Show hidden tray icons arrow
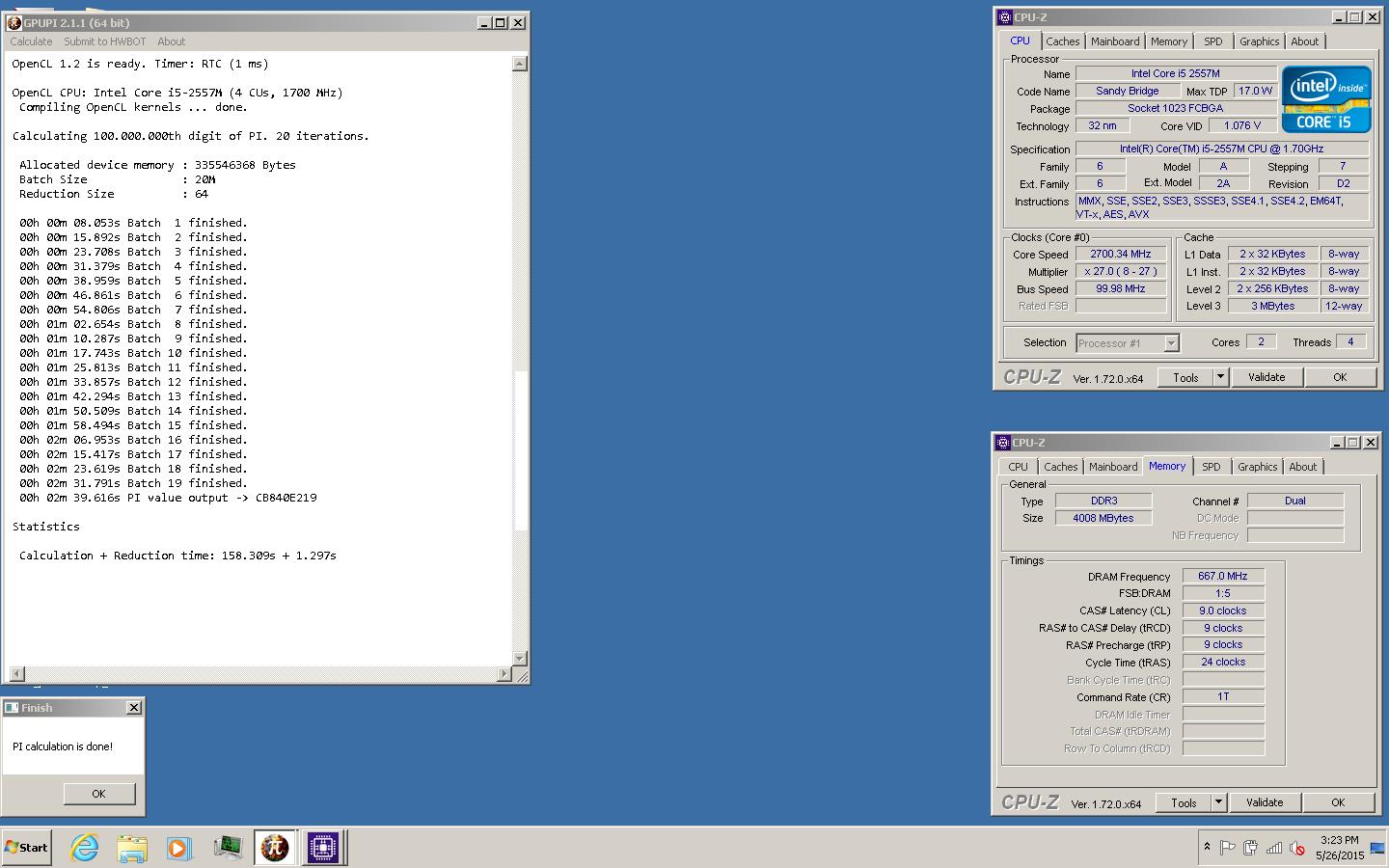Viewport: 1389px width, 868px height. pyautogui.click(x=1207, y=847)
